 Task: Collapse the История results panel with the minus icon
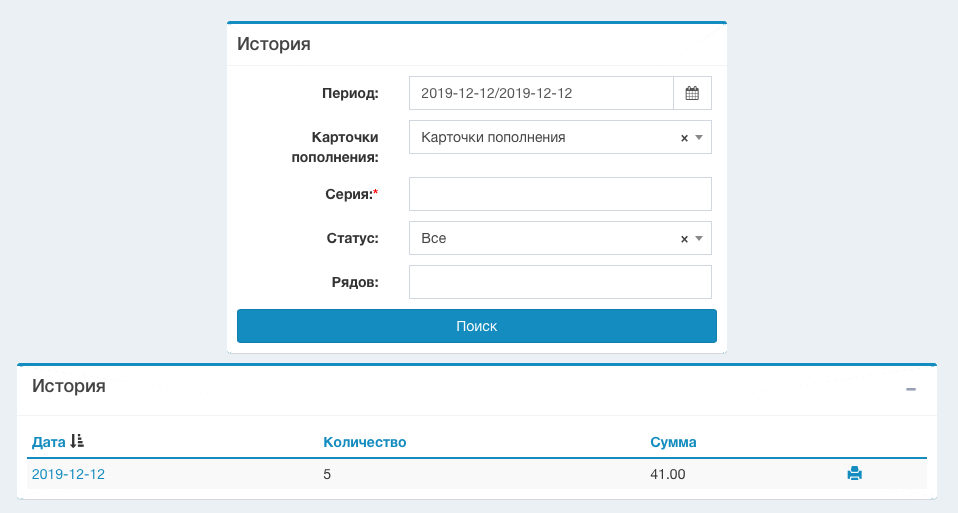pos(910,389)
